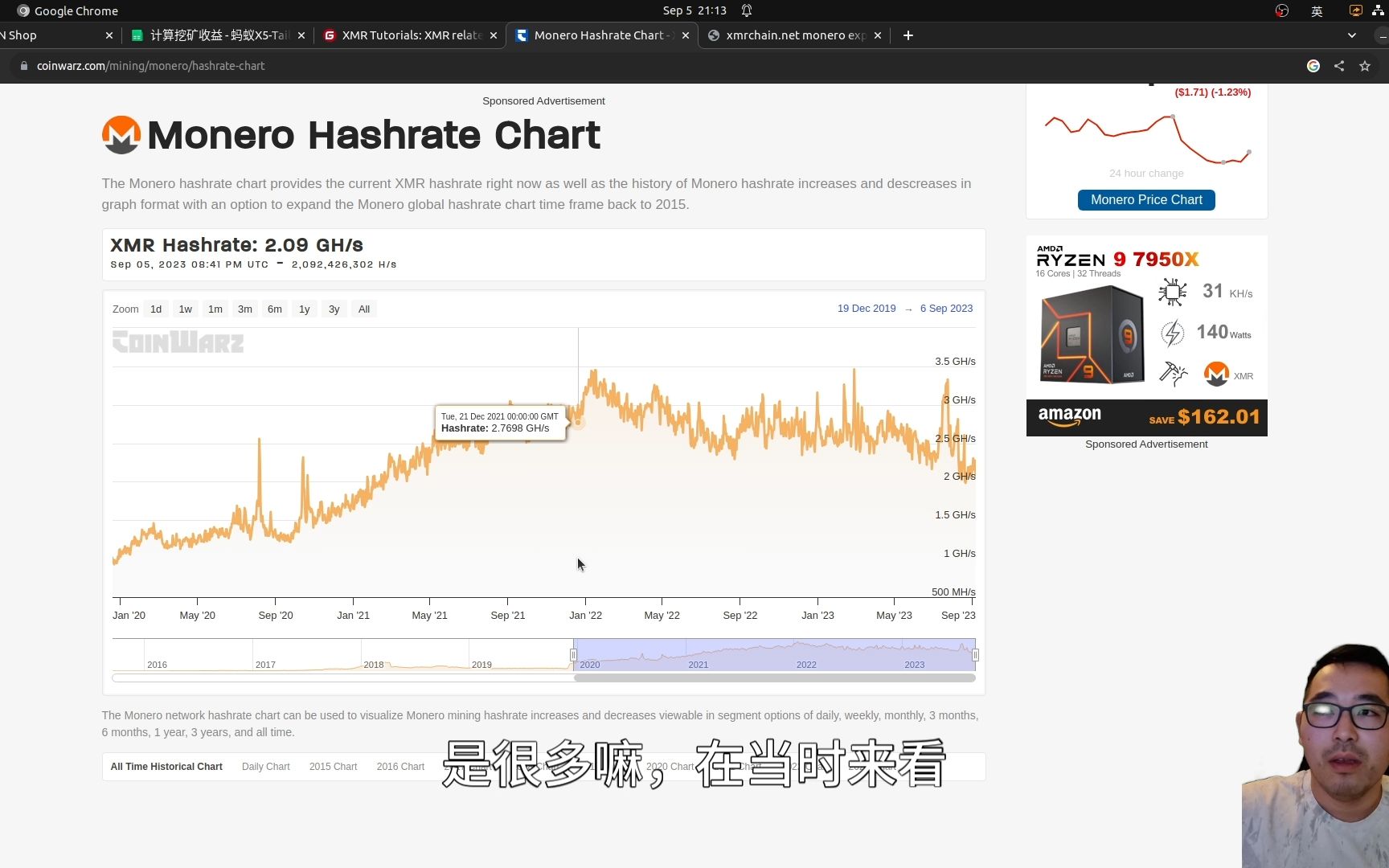Set chart zoom to 1m

pyautogui.click(x=215, y=309)
